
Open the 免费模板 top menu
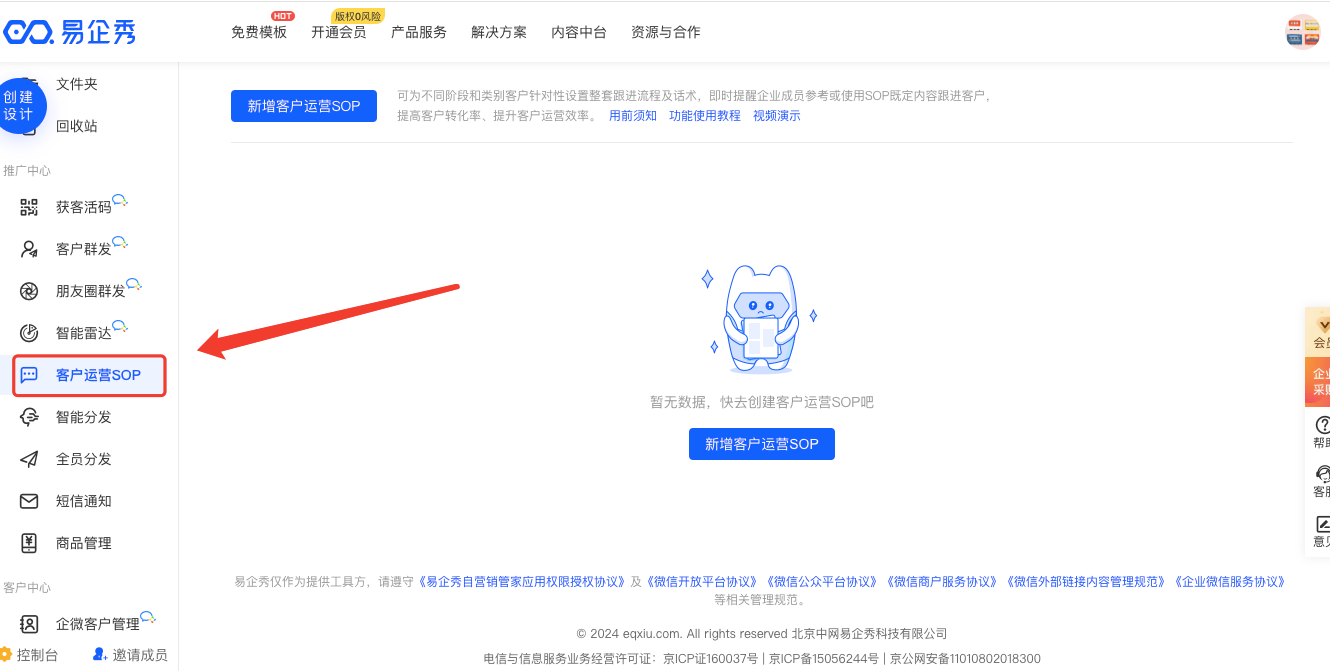tap(259, 32)
